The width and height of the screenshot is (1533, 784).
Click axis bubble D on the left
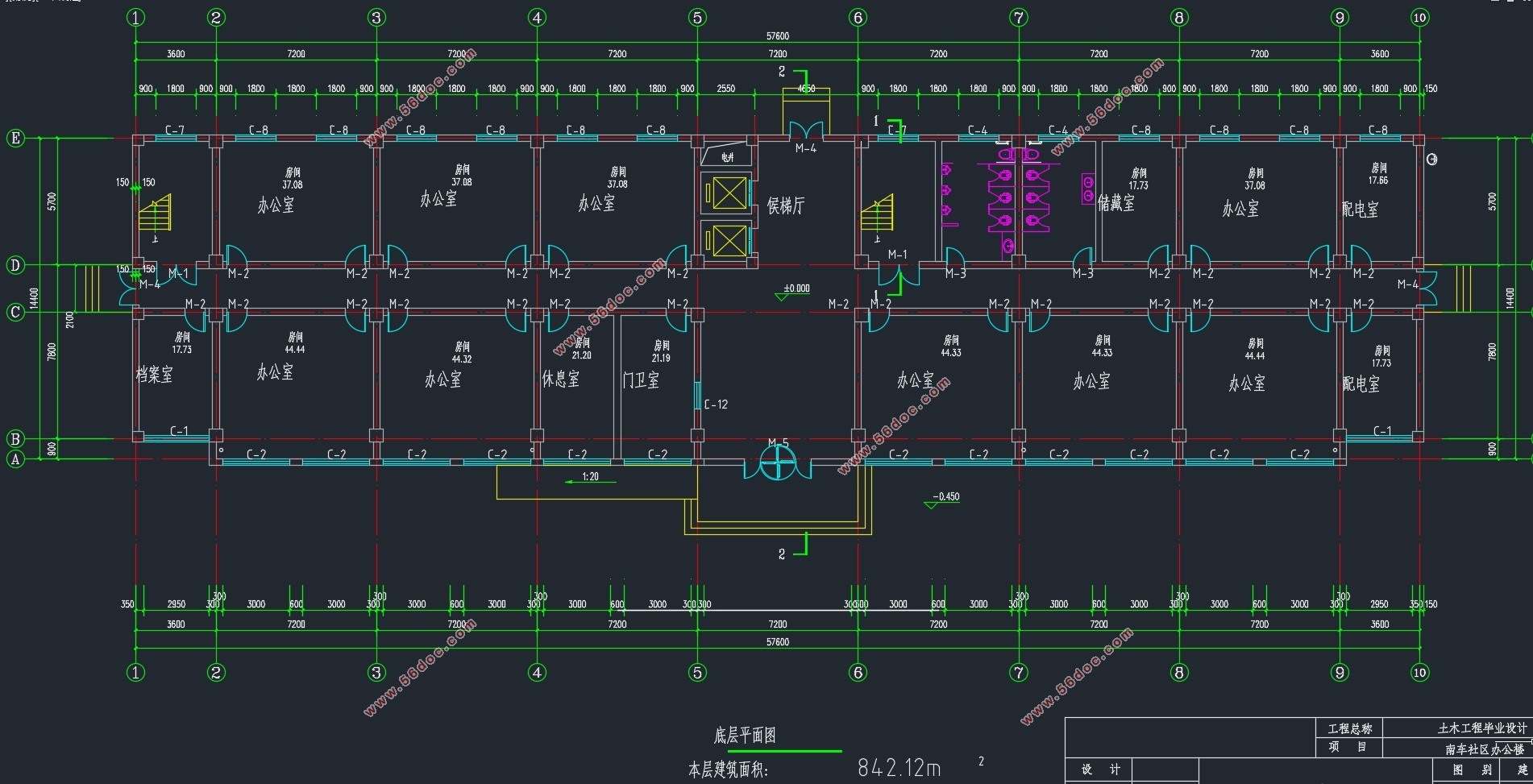(15, 265)
